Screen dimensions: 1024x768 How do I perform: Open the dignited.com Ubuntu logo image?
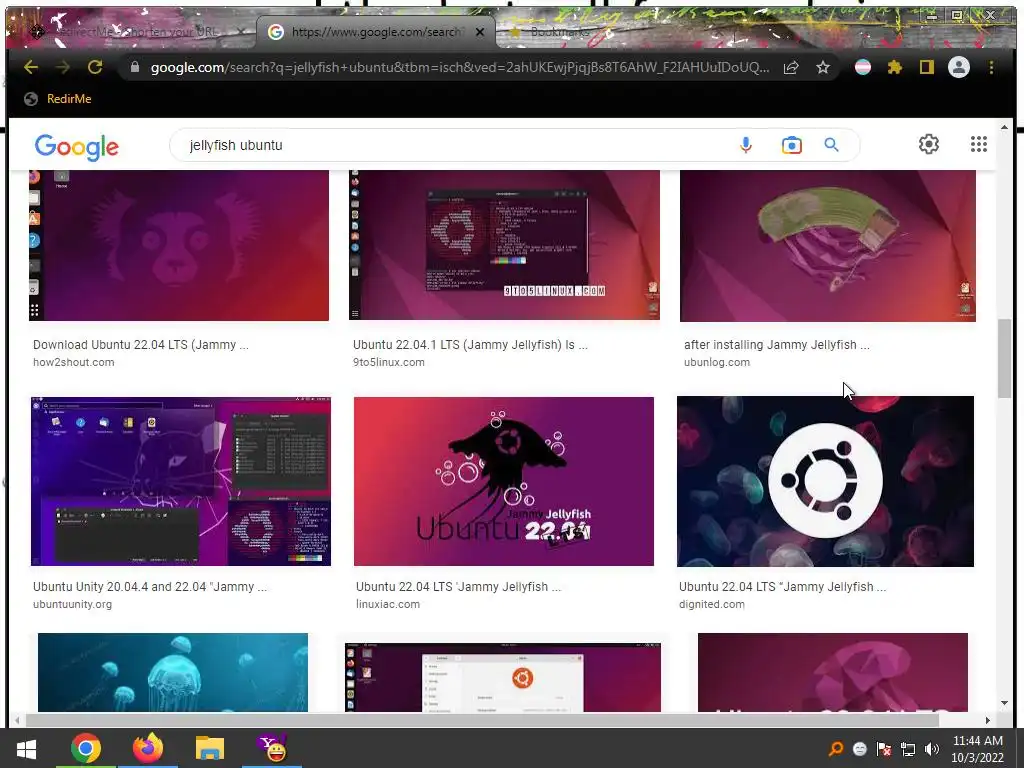[825, 481]
